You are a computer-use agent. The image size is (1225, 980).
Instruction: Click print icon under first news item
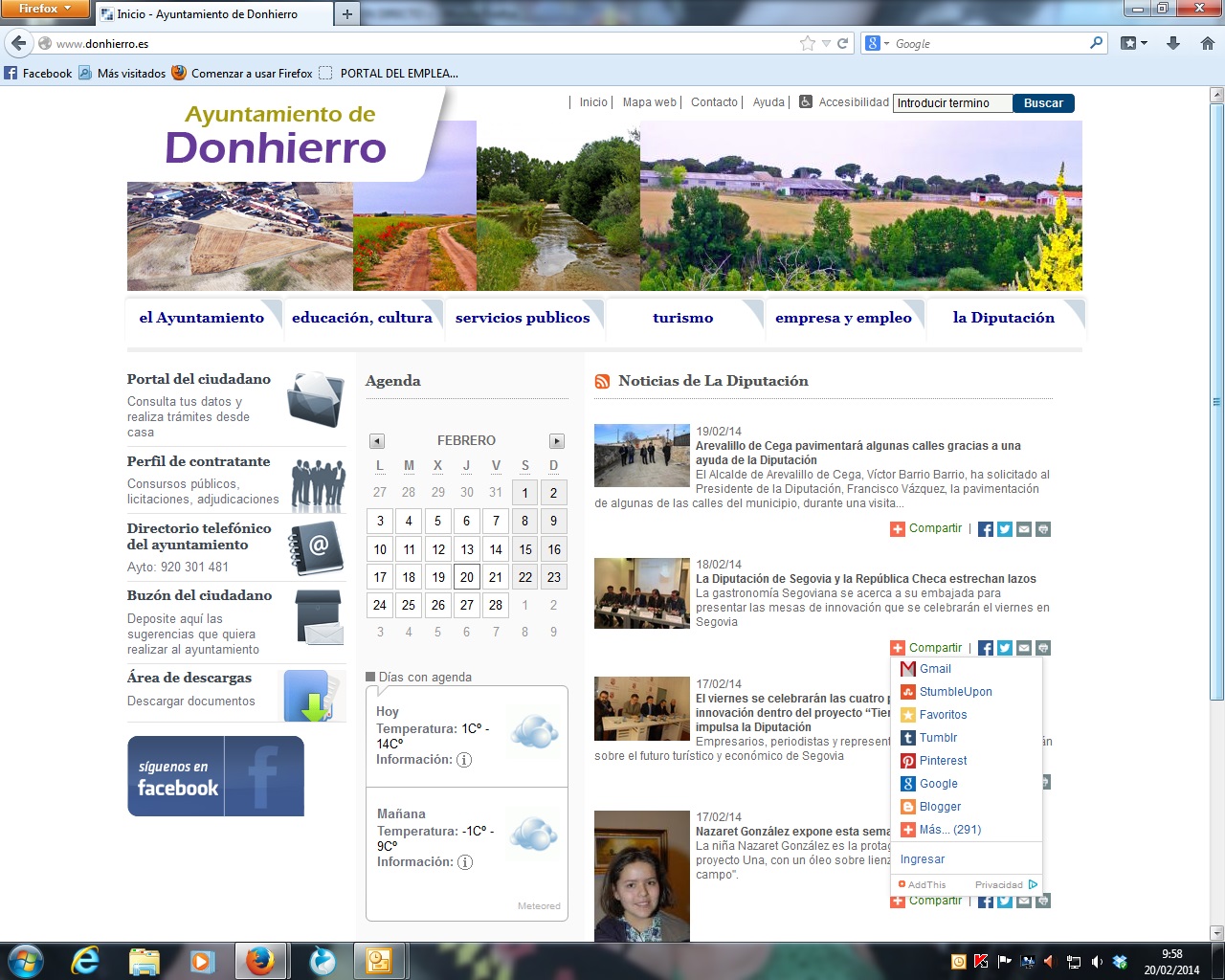pos(1043,529)
